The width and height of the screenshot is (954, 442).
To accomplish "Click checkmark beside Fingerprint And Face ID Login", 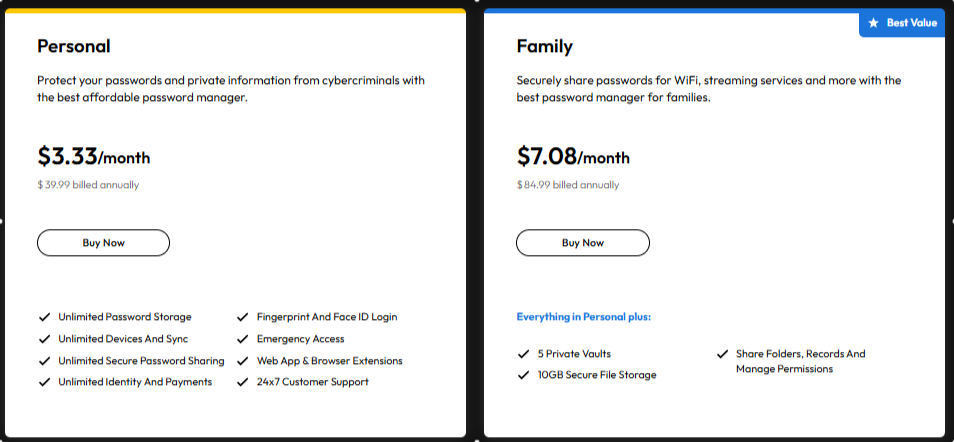I will pyautogui.click(x=243, y=317).
